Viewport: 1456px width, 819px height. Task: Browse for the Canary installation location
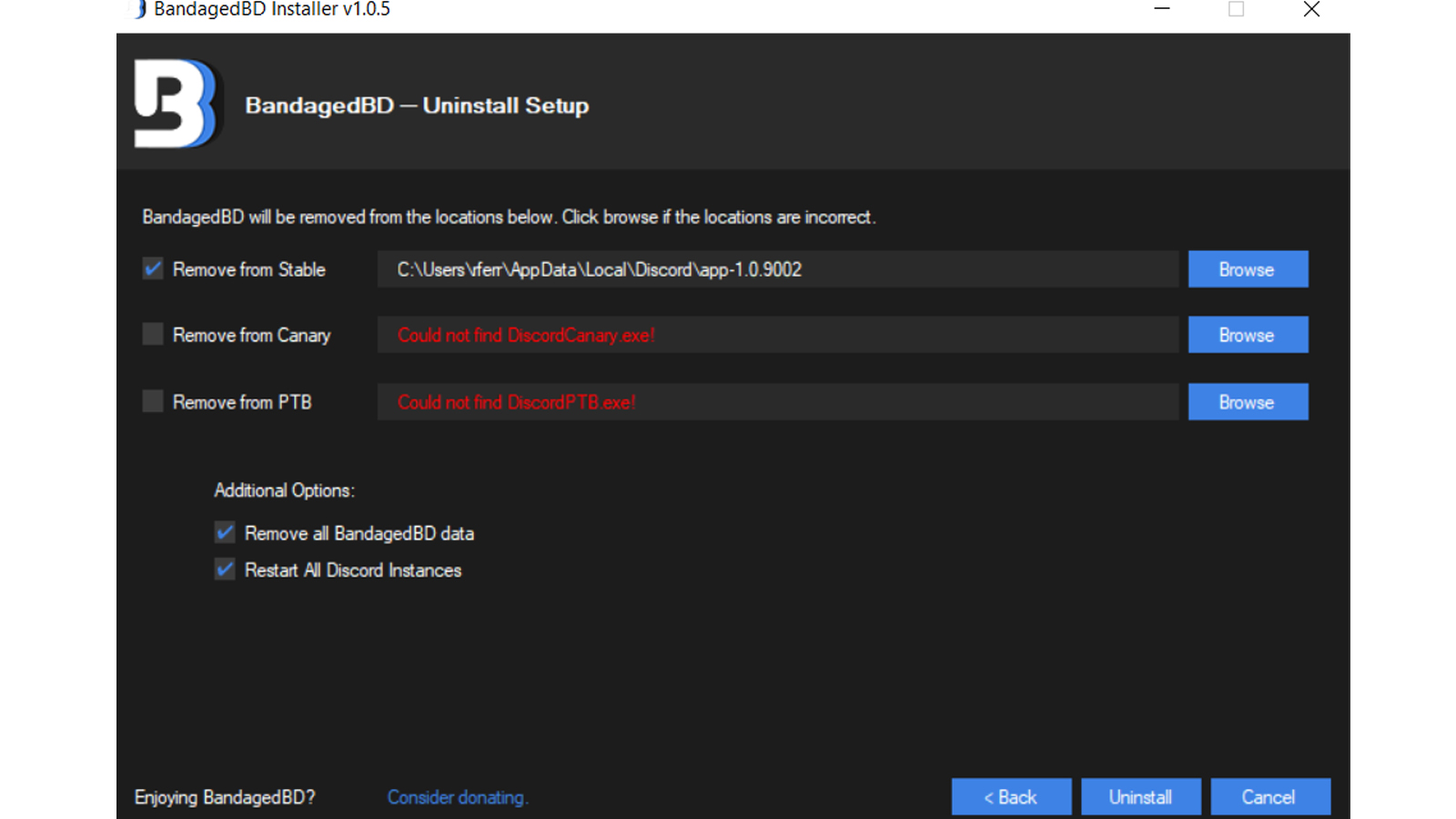[x=1247, y=334]
